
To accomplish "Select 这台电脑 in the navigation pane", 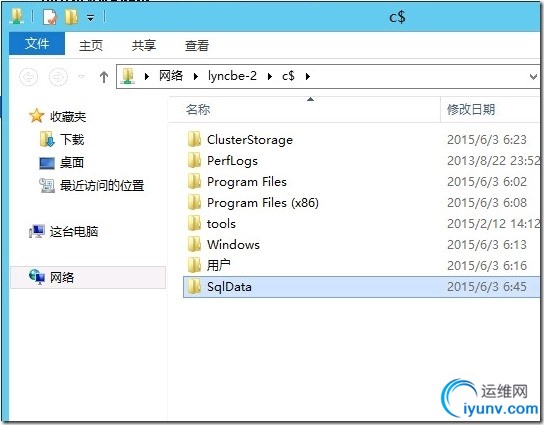I will [x=74, y=231].
